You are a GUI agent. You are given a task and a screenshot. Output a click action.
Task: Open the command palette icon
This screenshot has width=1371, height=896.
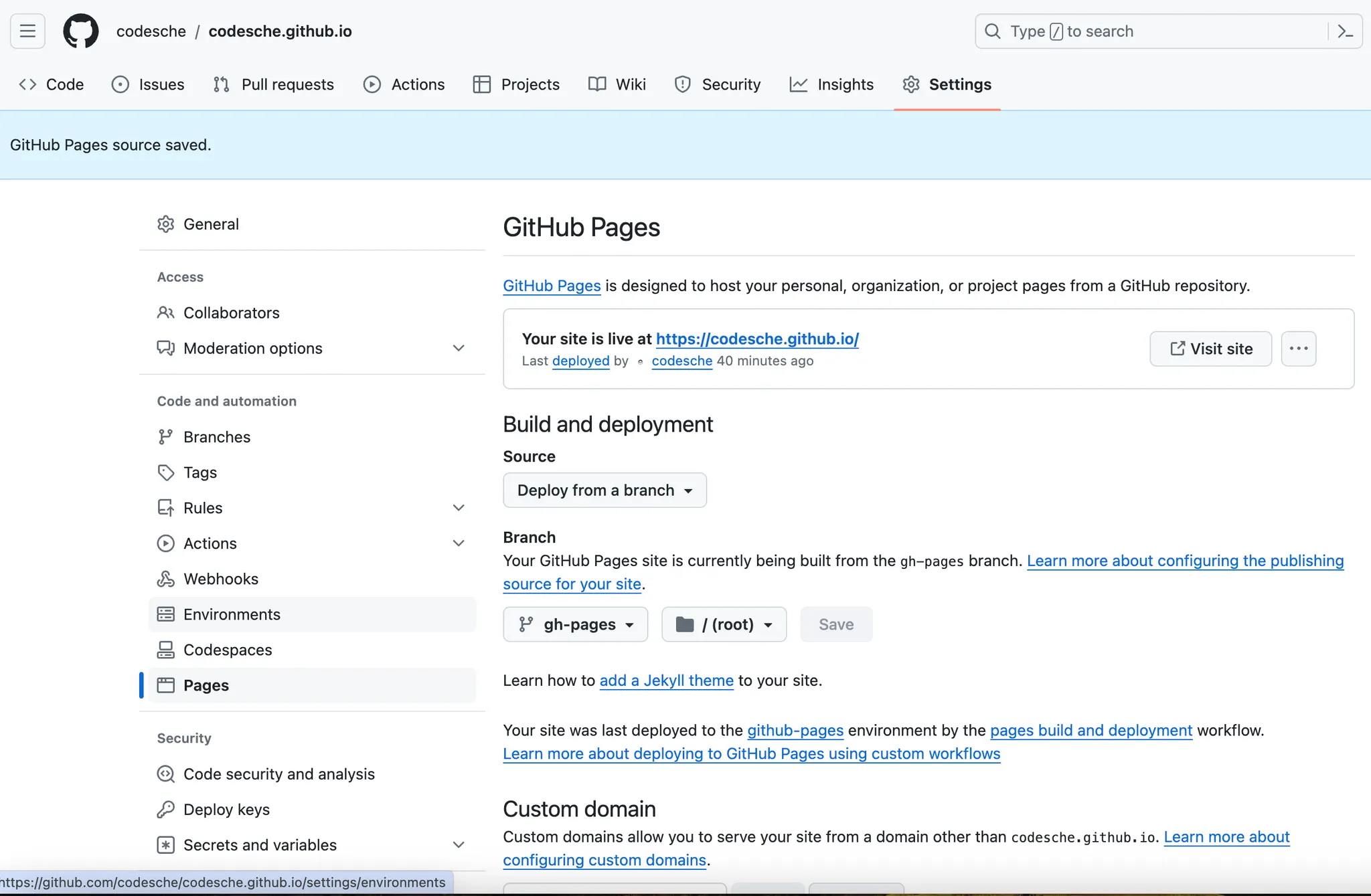pos(1345,31)
